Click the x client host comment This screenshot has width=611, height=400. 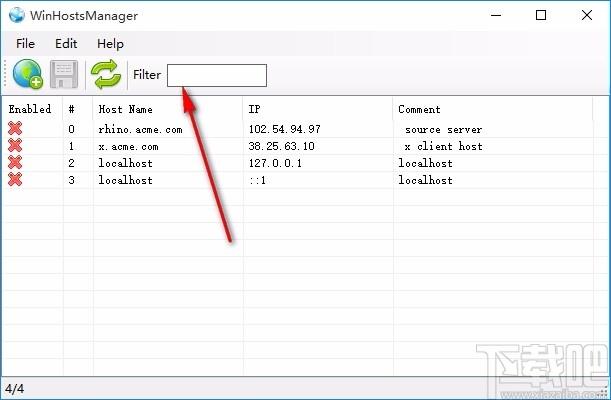pos(443,146)
